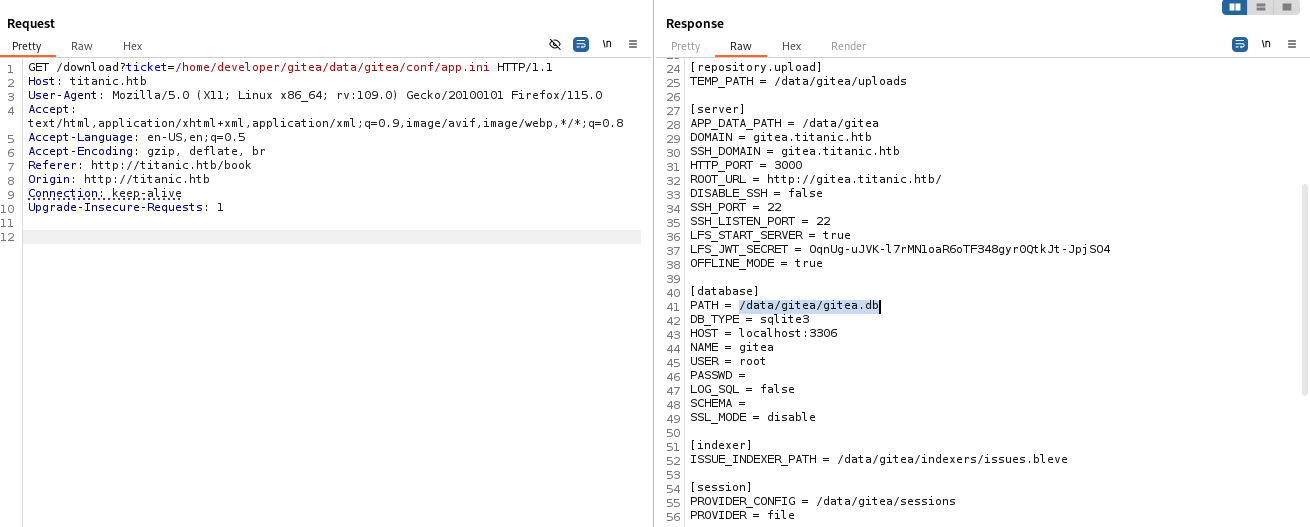The height and width of the screenshot is (527, 1310).
Task: Open Request panel hamburger options menu
Action: tap(633, 44)
